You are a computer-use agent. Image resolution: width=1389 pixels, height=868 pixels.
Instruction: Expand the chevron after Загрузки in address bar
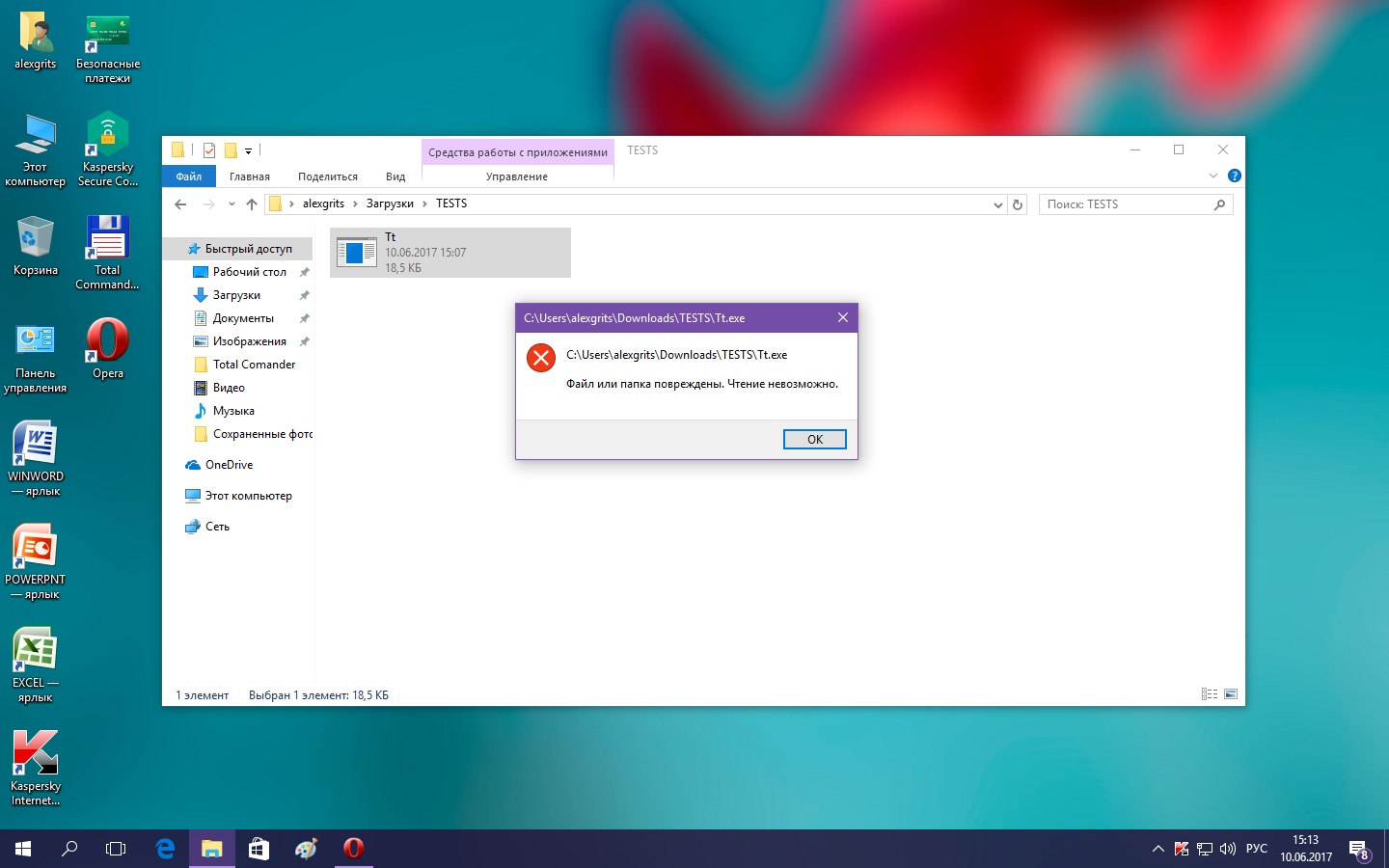coord(424,204)
